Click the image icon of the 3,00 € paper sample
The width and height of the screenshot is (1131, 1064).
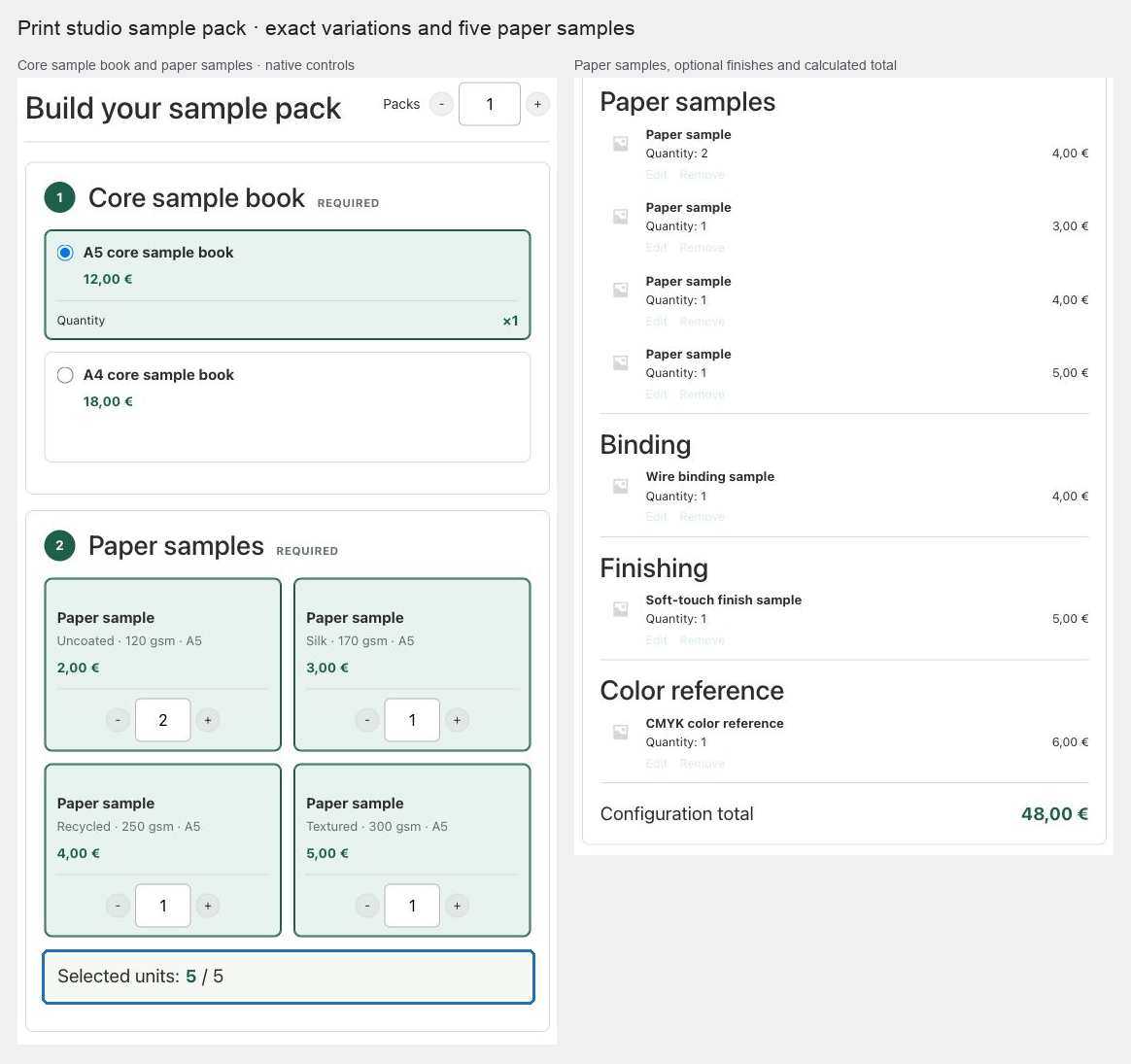620,217
